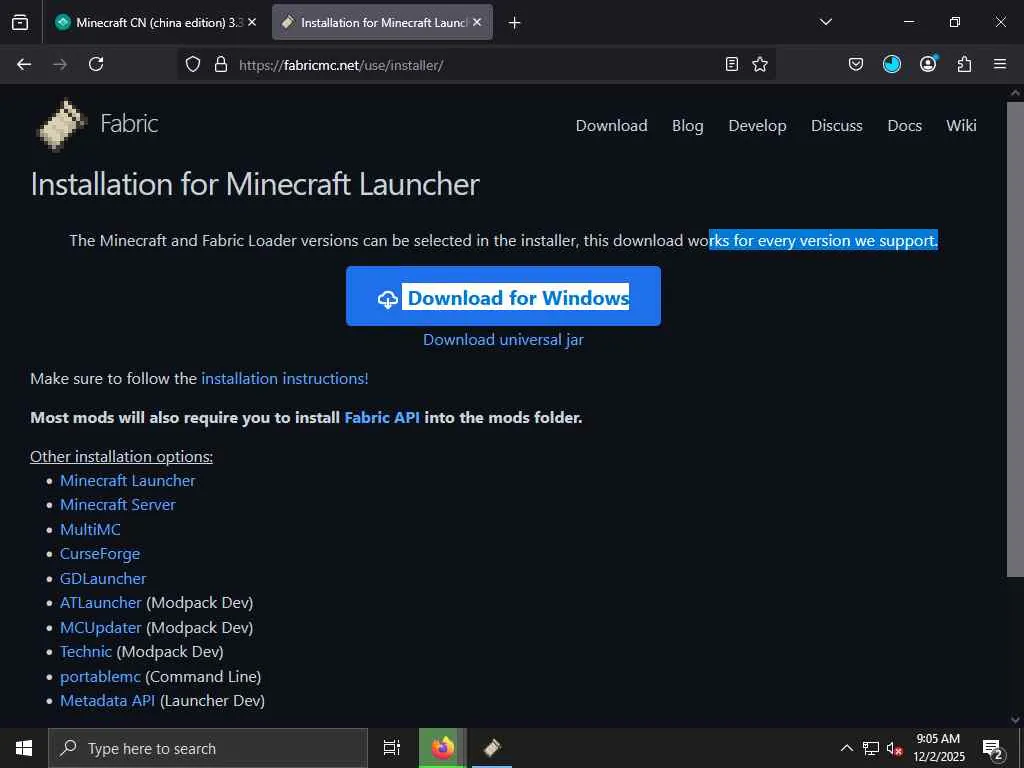Open the portablemc link
The width and height of the screenshot is (1024, 768).
[x=100, y=677]
